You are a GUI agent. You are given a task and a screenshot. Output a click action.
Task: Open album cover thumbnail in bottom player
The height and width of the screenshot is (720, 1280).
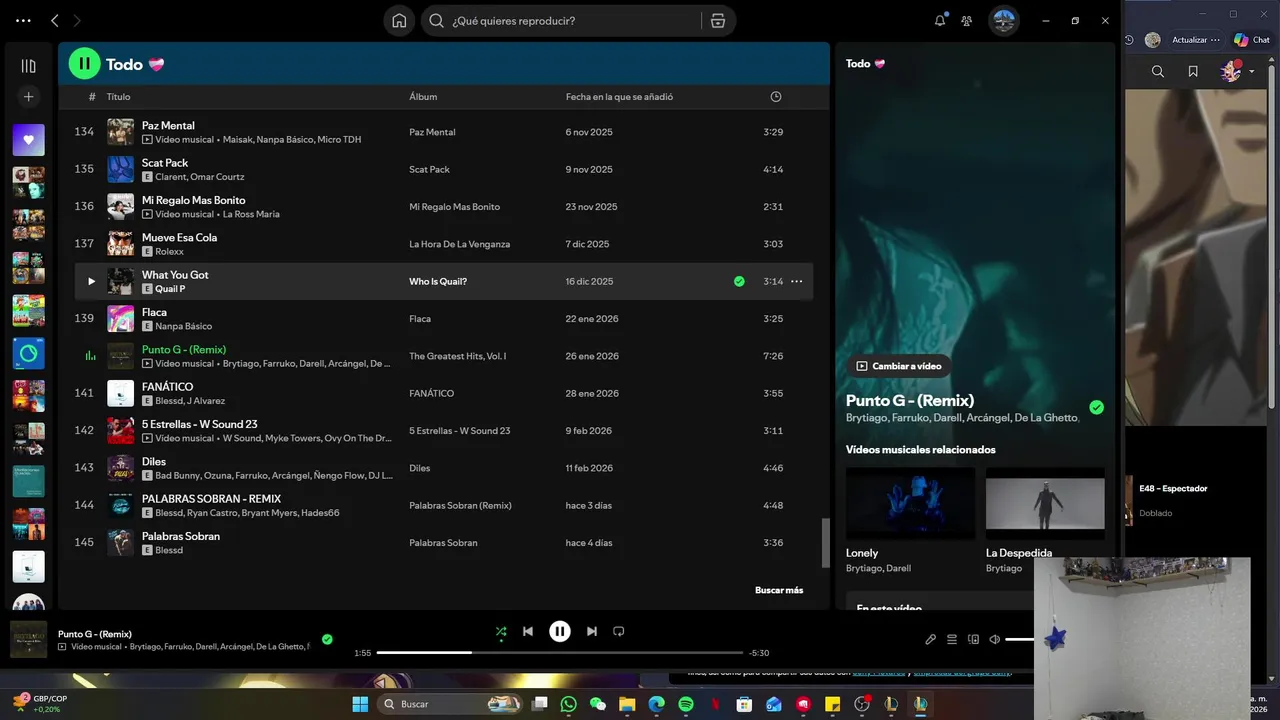pyautogui.click(x=29, y=640)
